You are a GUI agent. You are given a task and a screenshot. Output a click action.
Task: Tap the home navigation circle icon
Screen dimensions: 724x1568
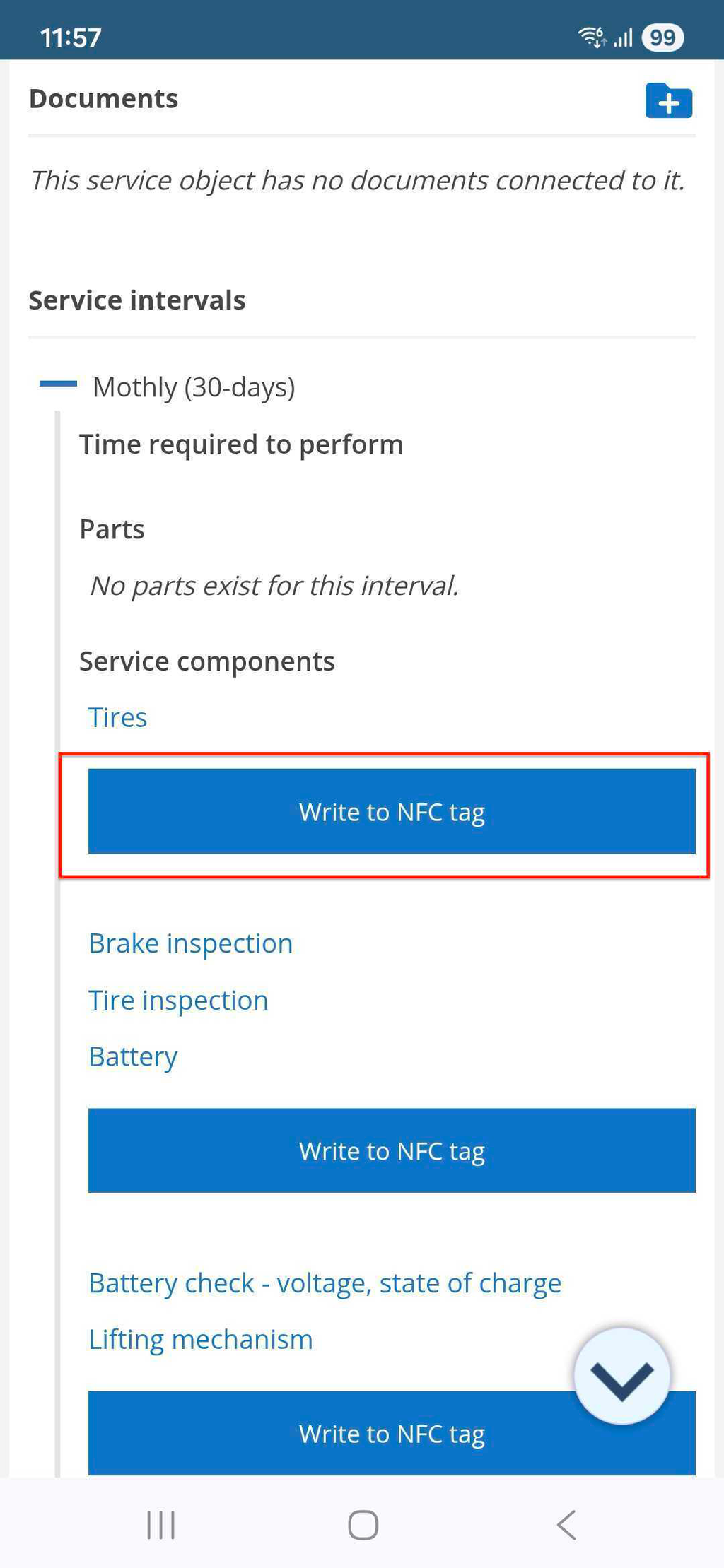click(x=361, y=1524)
